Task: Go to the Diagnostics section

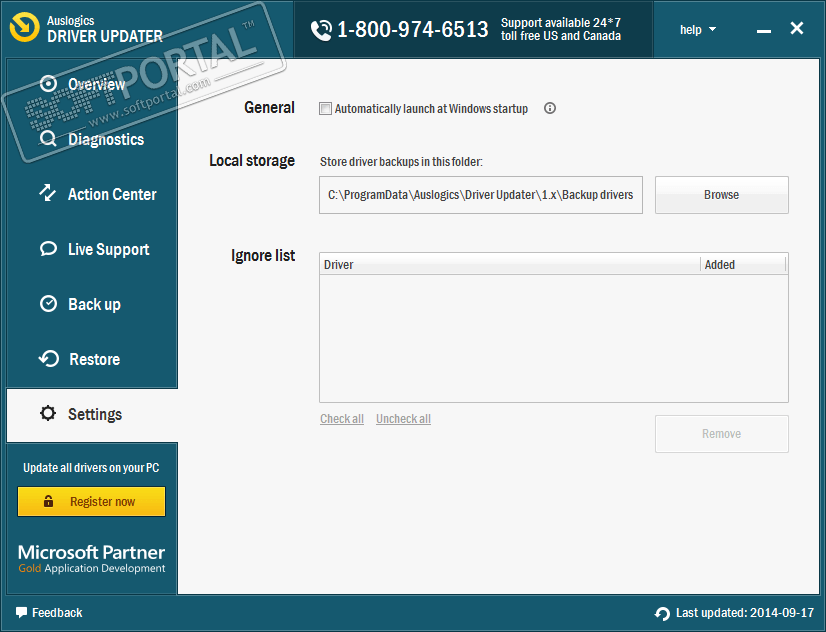Action: [92, 139]
